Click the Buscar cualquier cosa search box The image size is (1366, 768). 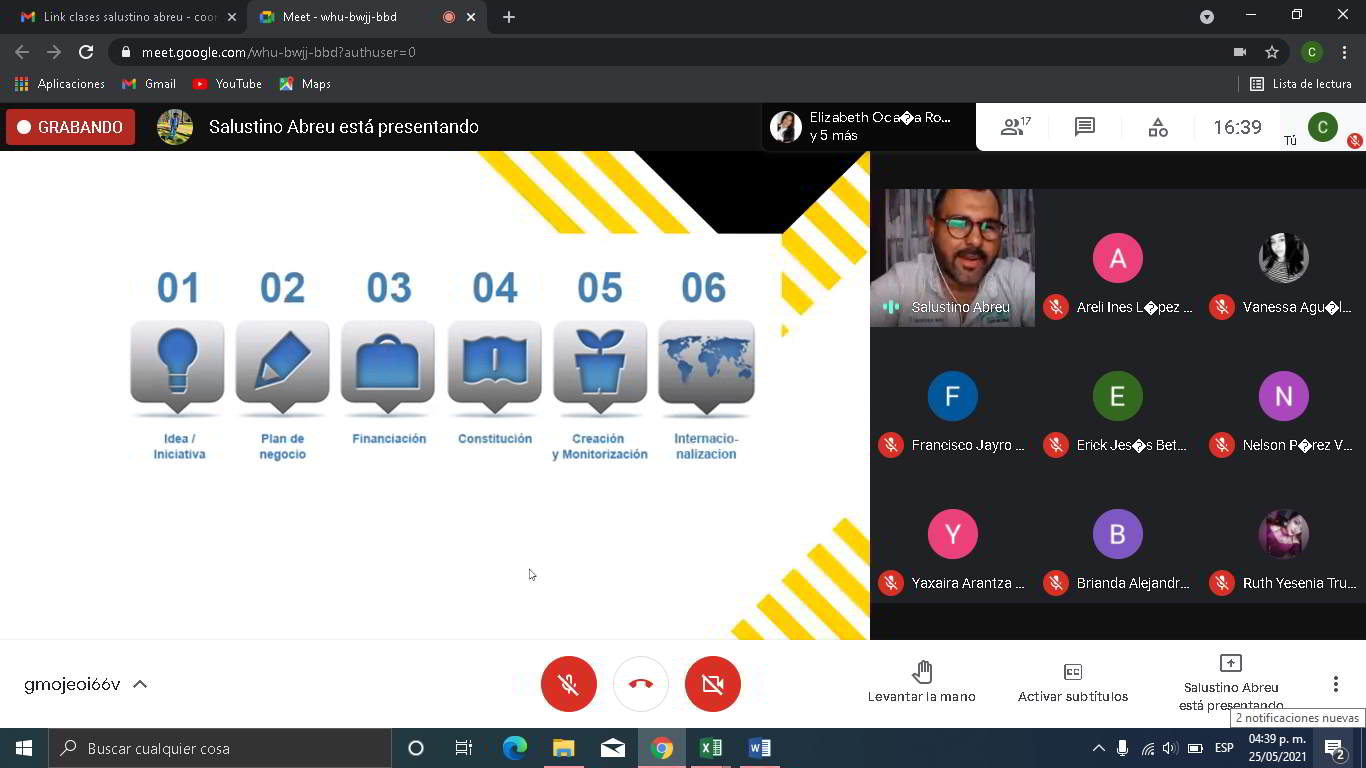(220, 748)
